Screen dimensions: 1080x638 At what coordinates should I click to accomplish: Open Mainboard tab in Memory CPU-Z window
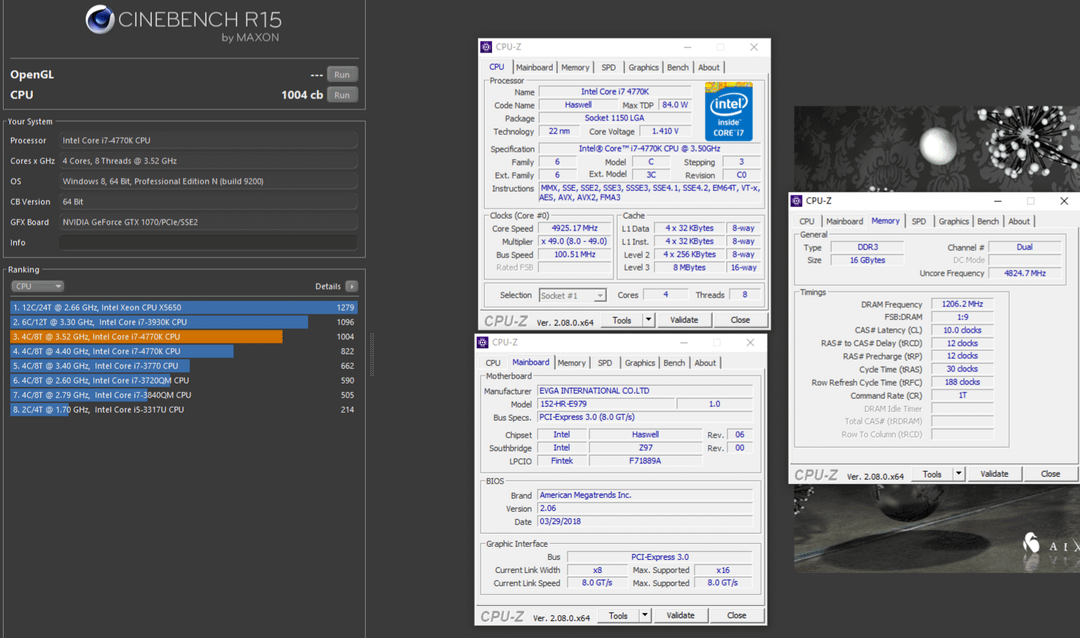coord(844,222)
